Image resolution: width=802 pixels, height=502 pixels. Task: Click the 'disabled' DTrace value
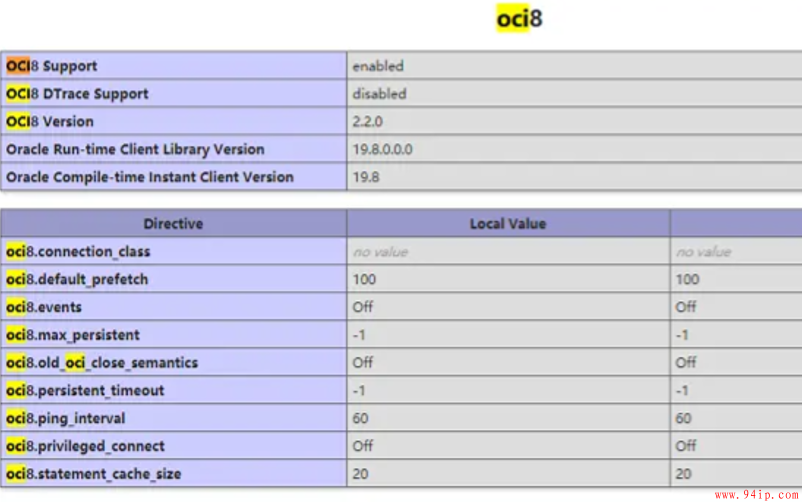tap(380, 94)
